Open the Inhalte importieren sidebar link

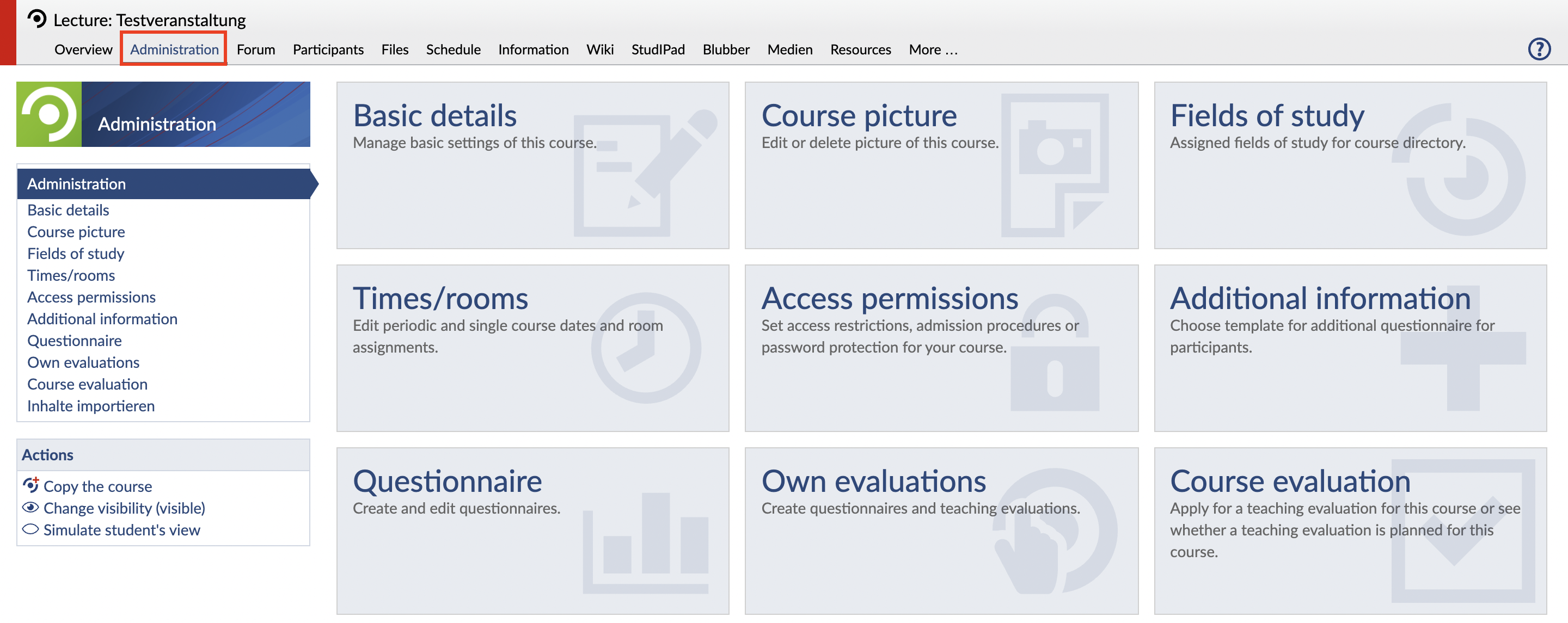91,406
